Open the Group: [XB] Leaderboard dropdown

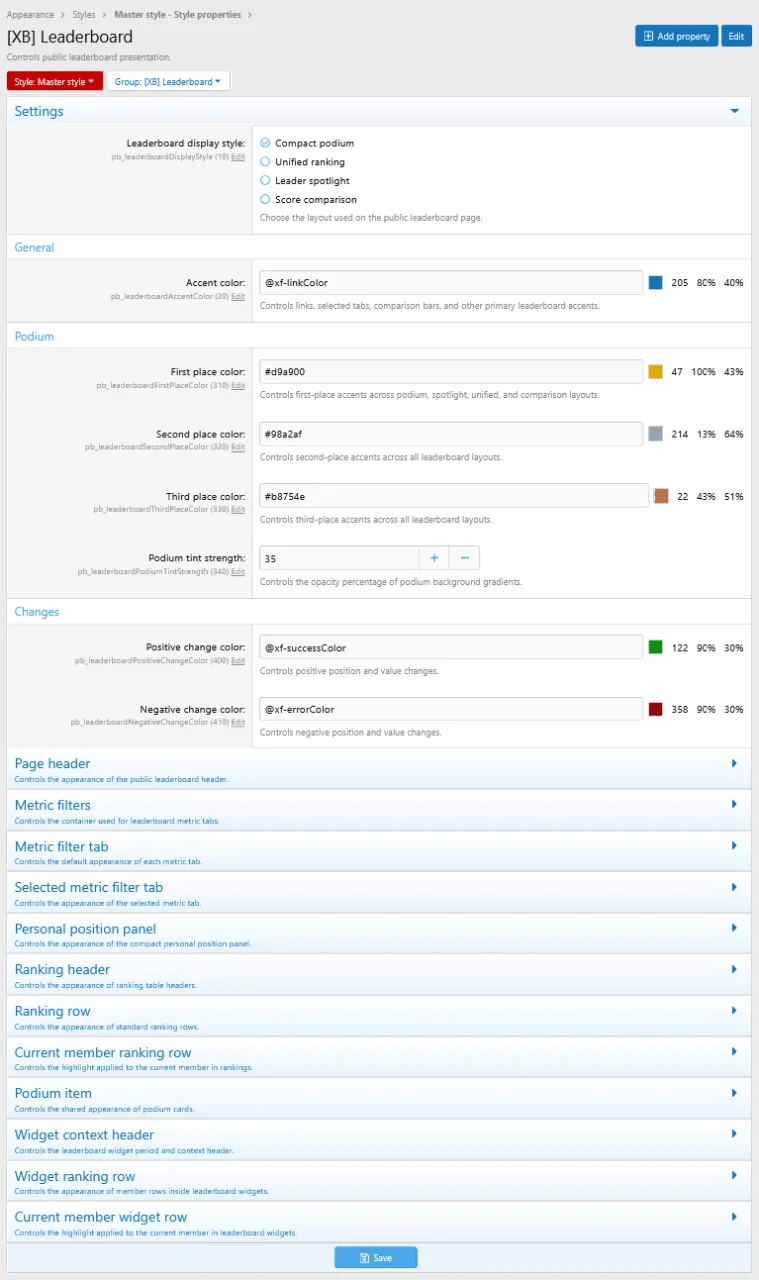[168, 81]
